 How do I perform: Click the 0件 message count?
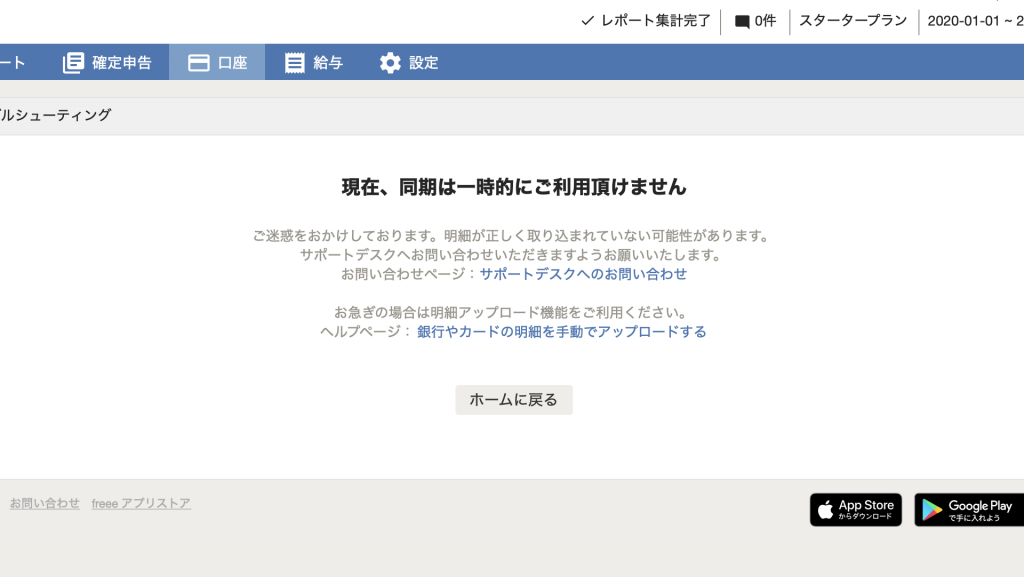[x=765, y=21]
